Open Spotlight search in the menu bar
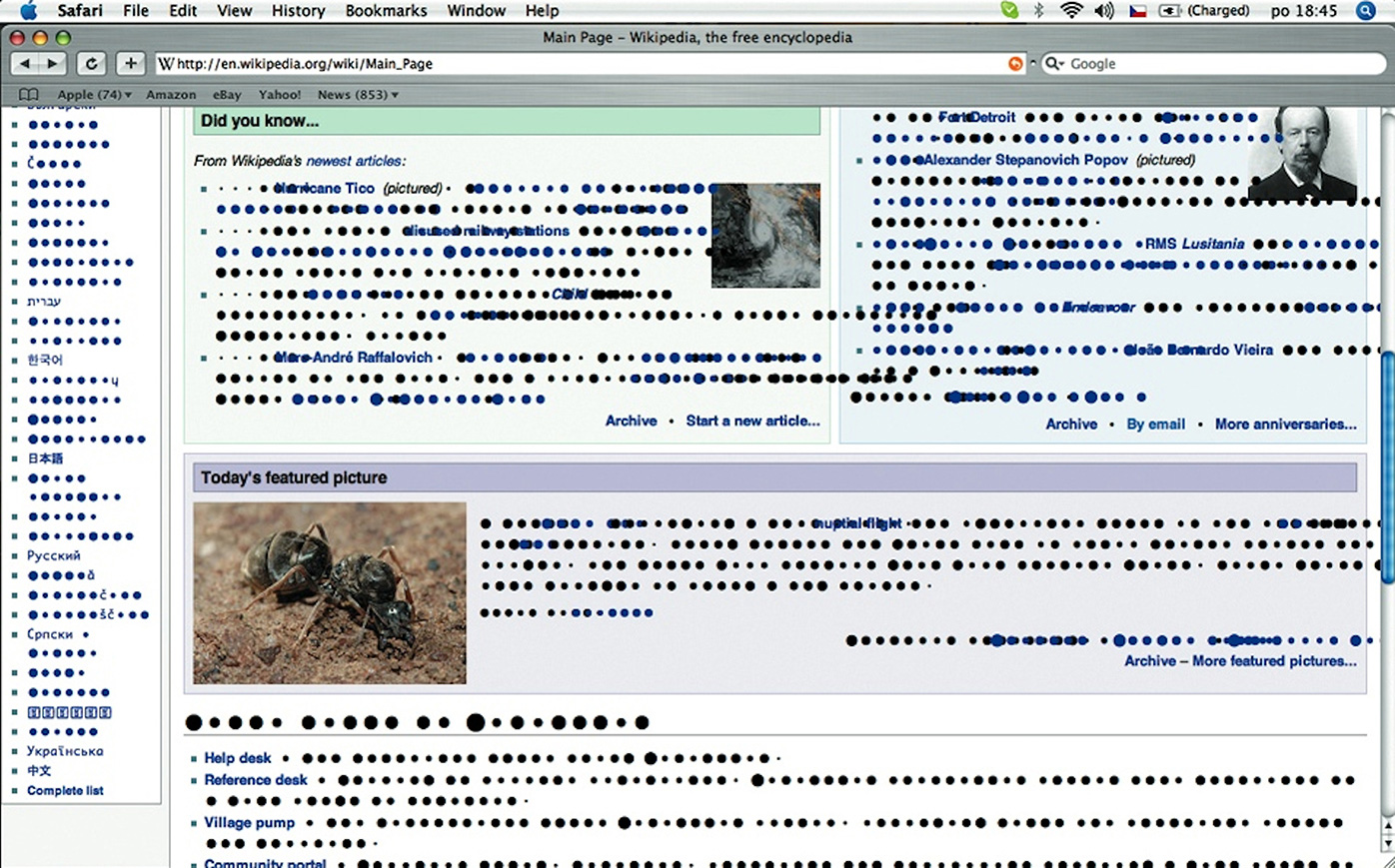Screen dimensions: 1395x868 [1366, 11]
